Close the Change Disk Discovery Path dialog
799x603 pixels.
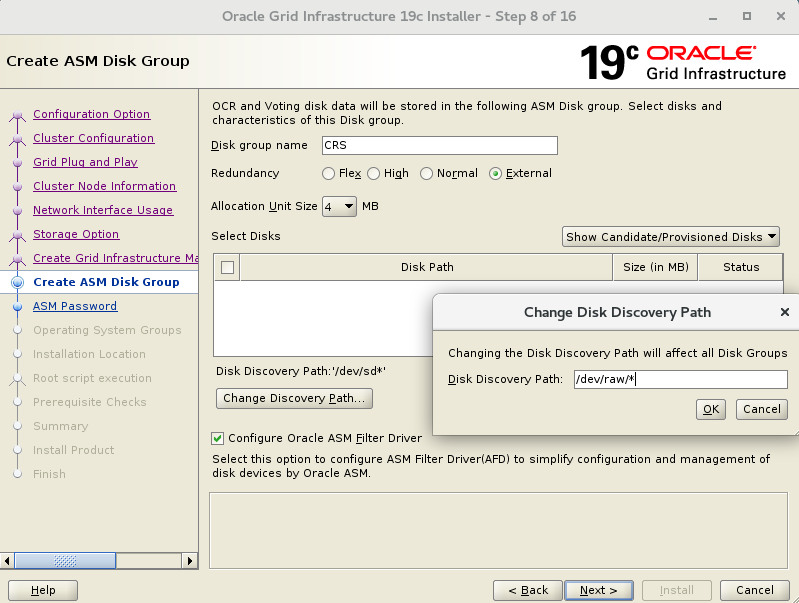(785, 312)
